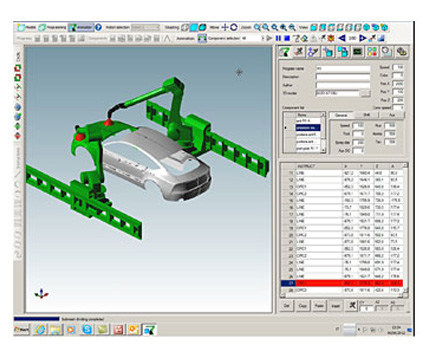Step backward with the blue left arrow
Viewport: 430px width, 360px height.
[x=342, y=39]
